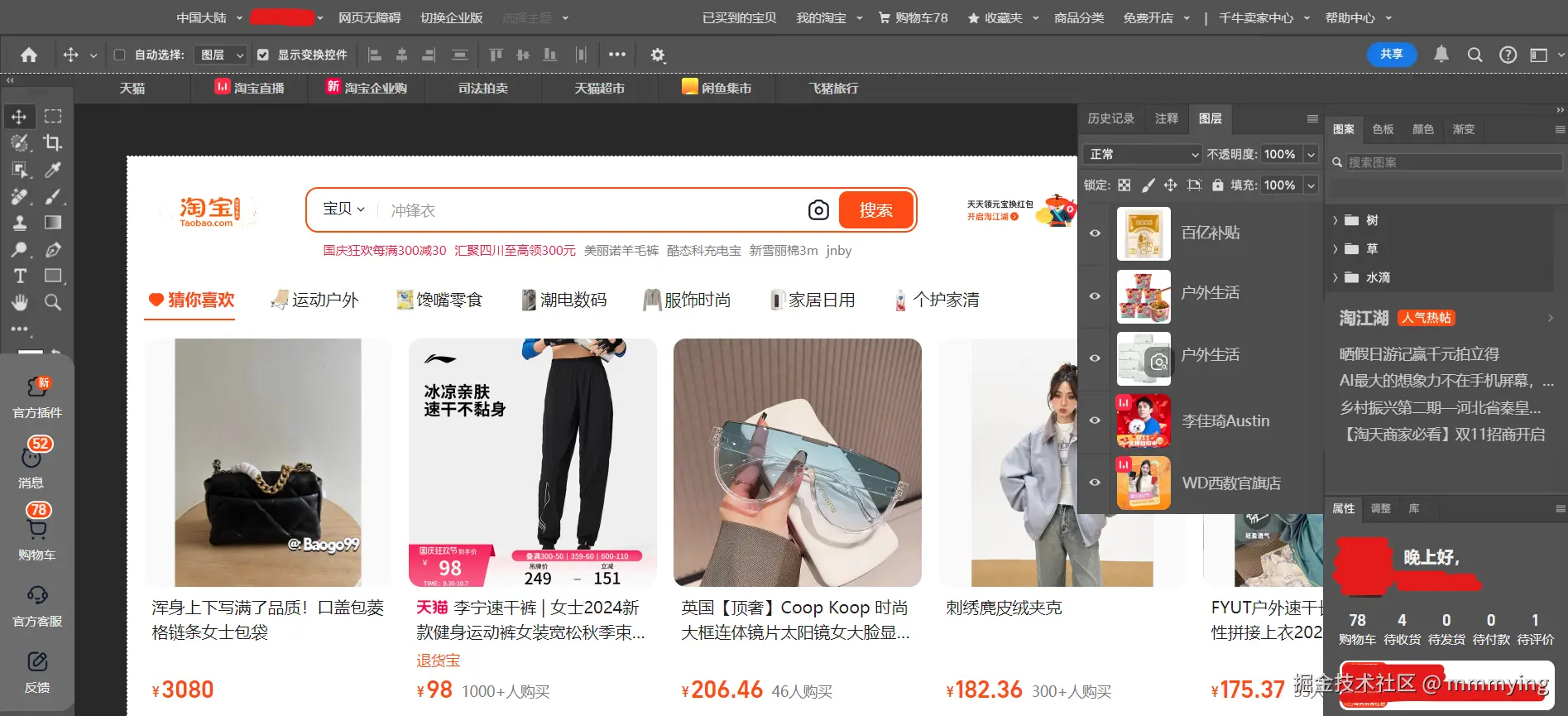
Task: Open the 天猫超市 link
Action: click(600, 88)
